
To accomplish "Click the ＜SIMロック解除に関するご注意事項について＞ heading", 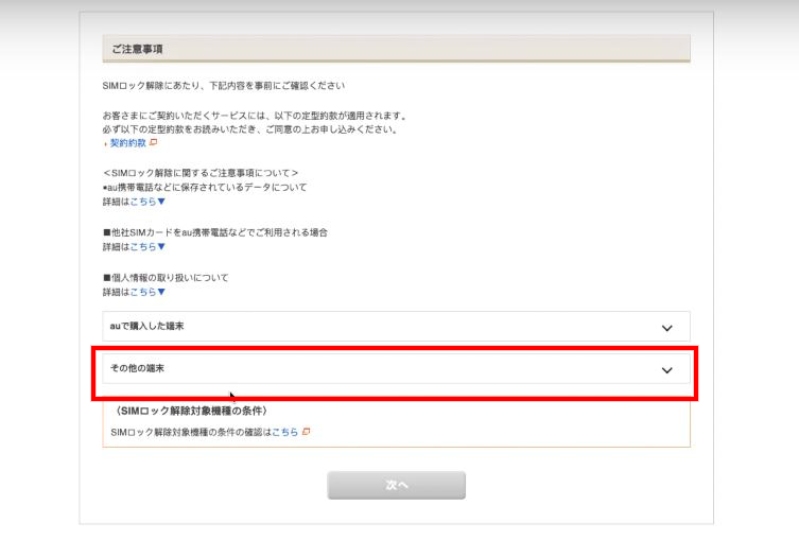I will [x=200, y=173].
